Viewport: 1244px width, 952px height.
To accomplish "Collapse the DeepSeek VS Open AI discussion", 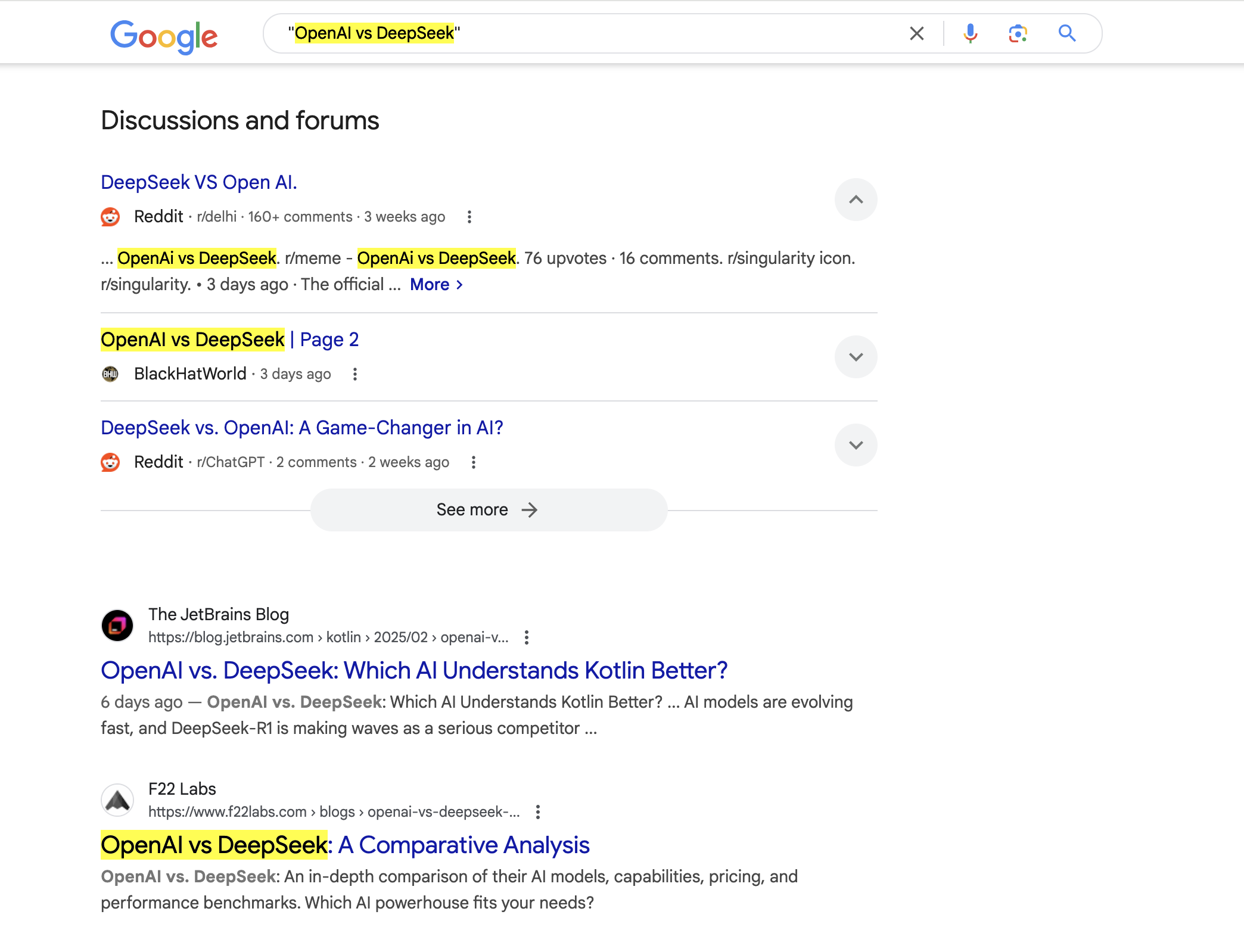I will point(856,200).
